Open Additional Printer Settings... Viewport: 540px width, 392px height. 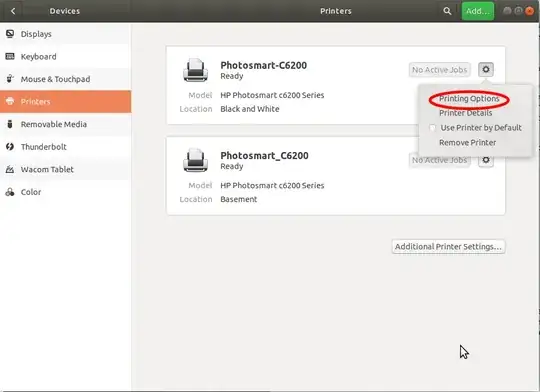(x=448, y=247)
